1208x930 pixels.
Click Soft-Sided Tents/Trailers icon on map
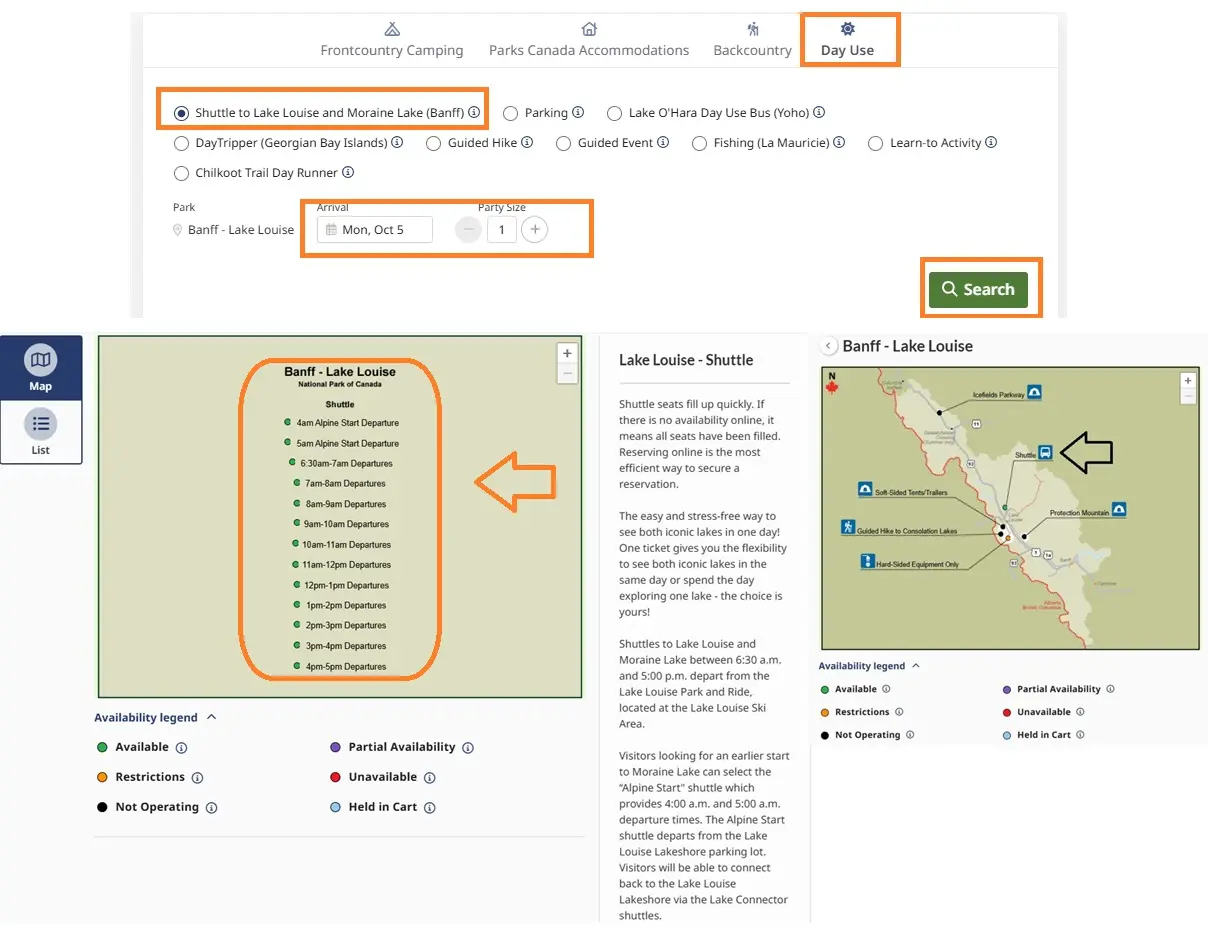[865, 490]
